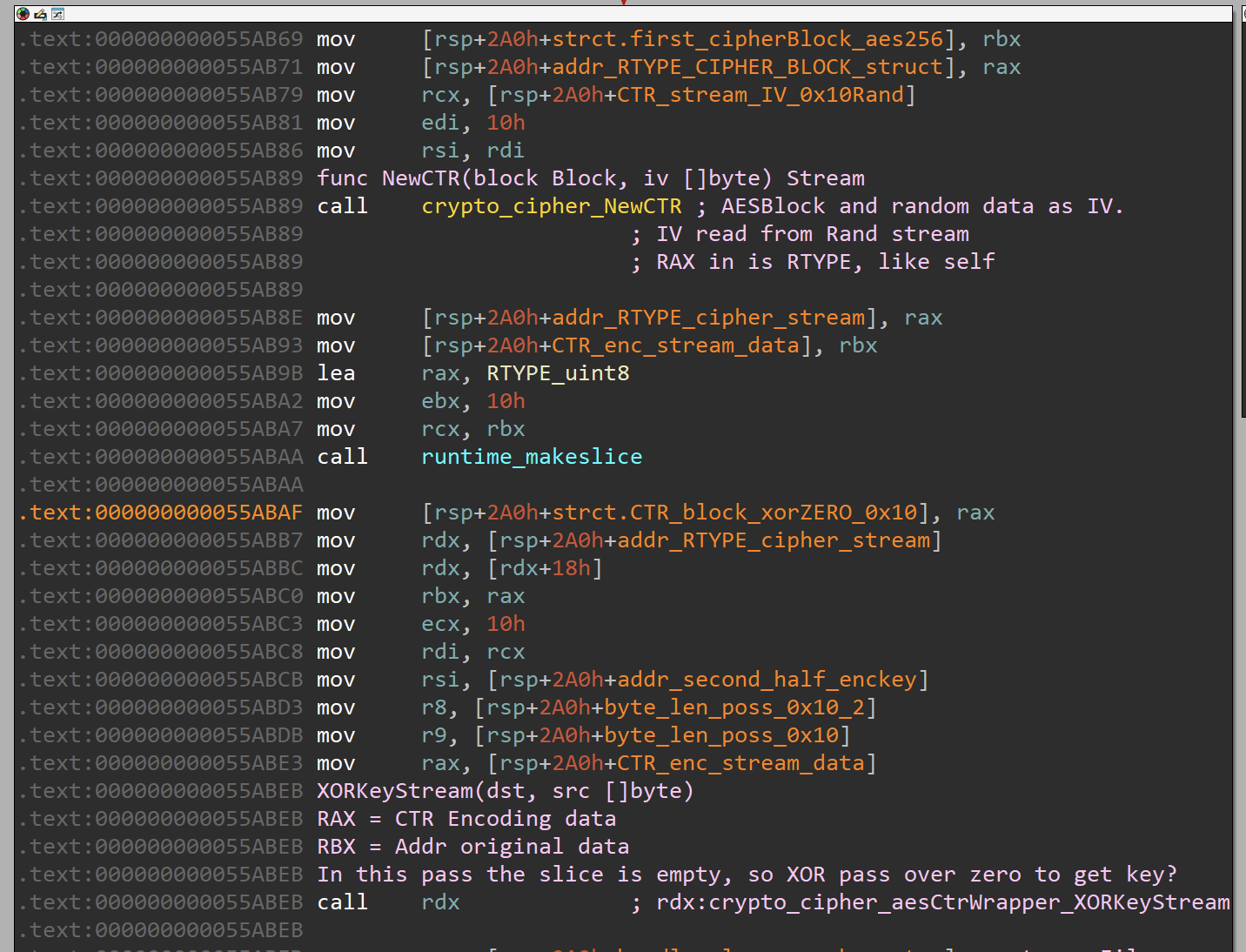Click address .text:000000000055AB69
The image size is (1246, 952).
(x=161, y=39)
